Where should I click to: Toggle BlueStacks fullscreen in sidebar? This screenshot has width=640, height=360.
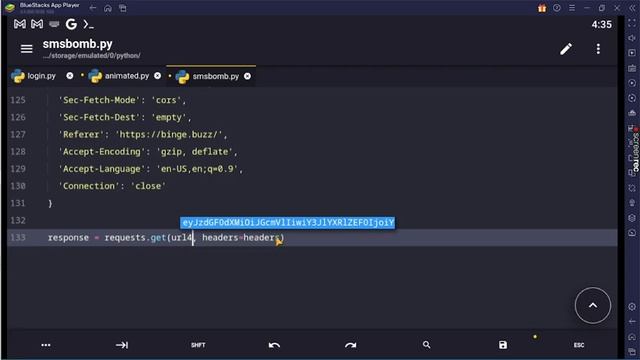[632, 23]
